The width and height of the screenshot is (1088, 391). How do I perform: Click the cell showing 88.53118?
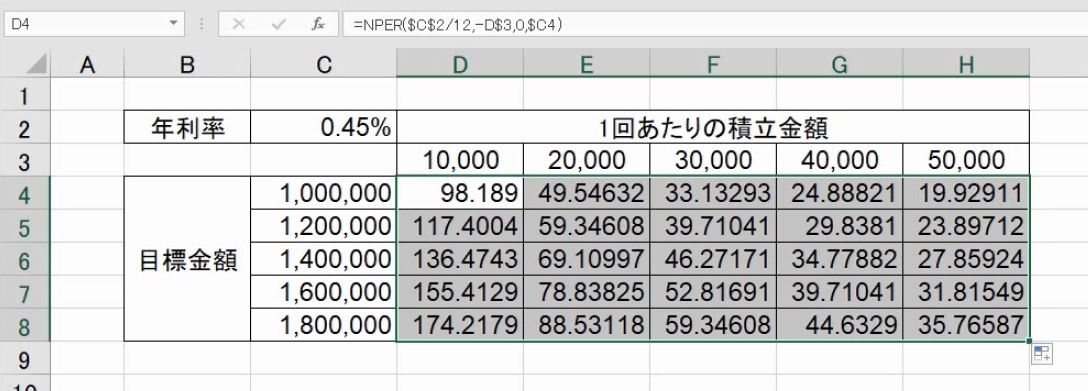[x=586, y=324]
